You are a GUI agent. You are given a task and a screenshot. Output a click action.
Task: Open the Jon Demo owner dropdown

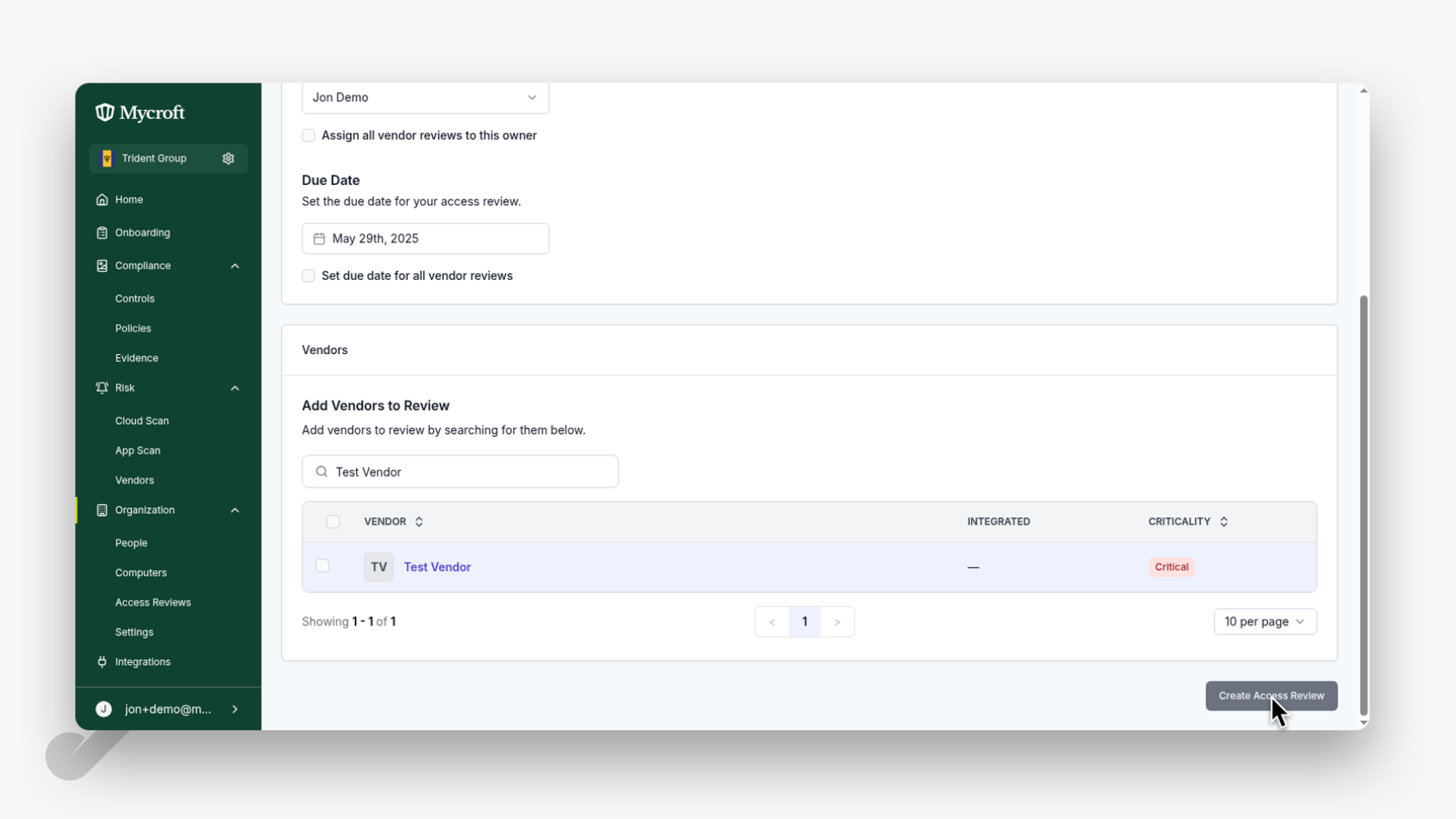click(x=425, y=98)
